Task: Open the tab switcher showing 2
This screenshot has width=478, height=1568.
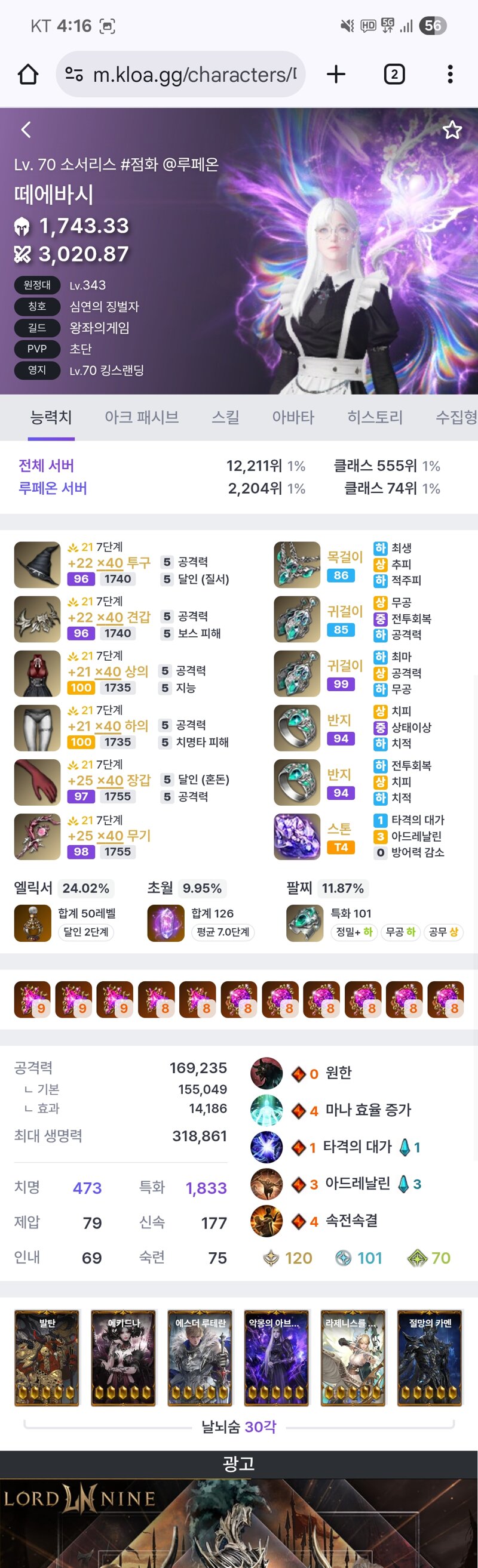Action: [x=394, y=74]
